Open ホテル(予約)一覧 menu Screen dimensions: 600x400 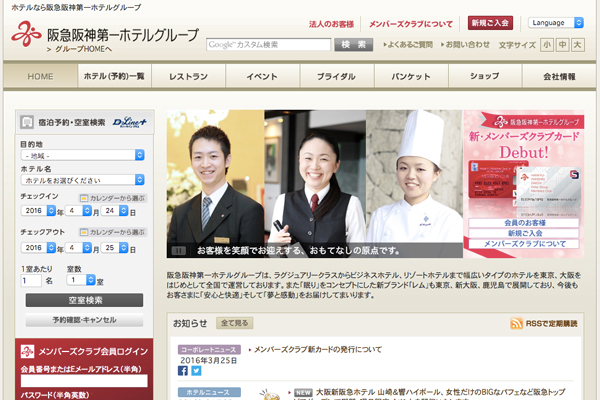pos(114,76)
